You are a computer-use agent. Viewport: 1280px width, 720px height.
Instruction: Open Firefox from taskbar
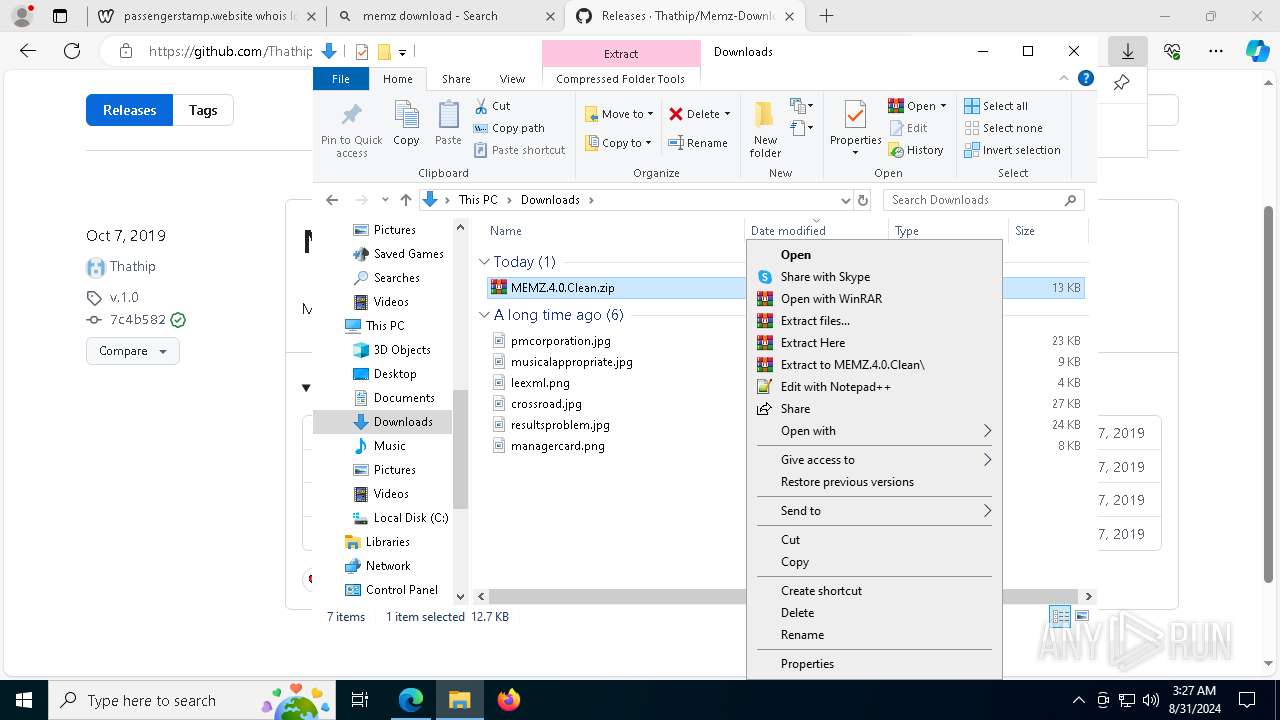509,700
